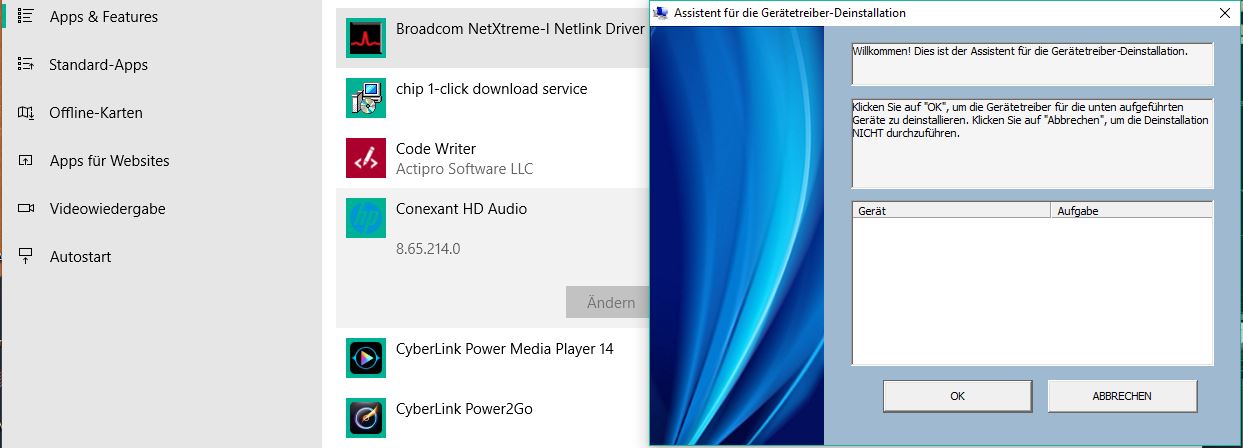This screenshot has height=448, width=1243.
Task: Click the Videowiedergabe camera icon
Action: point(26,209)
